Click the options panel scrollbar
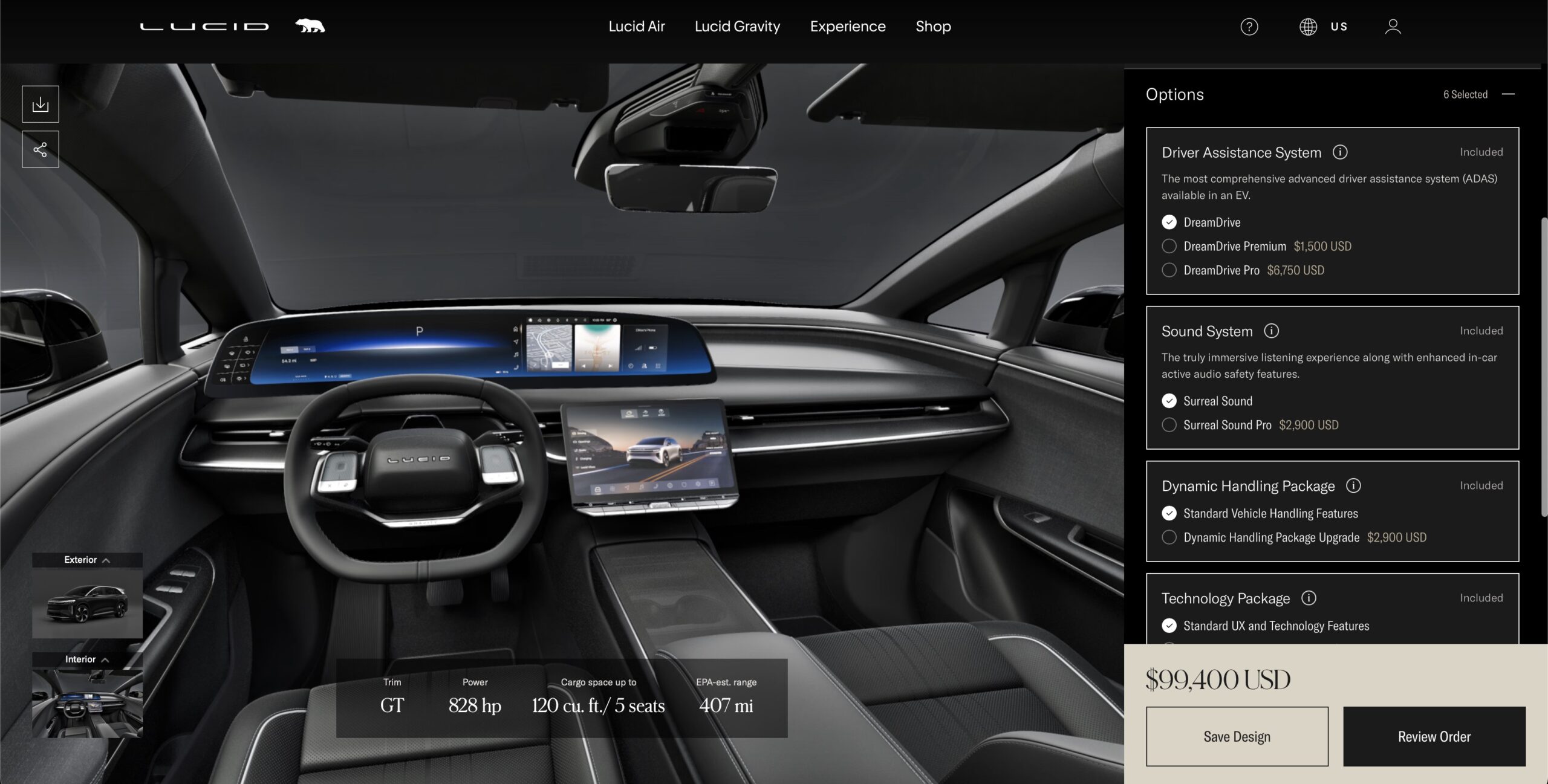 (x=1544, y=366)
